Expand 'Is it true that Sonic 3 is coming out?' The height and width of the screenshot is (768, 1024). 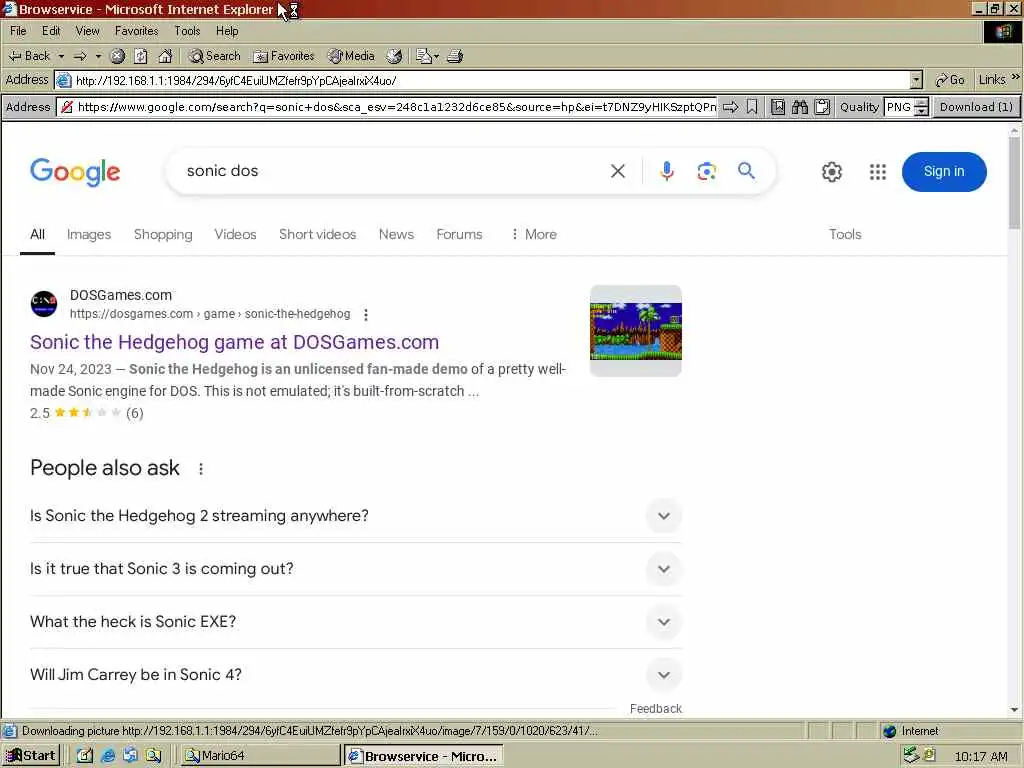point(355,569)
